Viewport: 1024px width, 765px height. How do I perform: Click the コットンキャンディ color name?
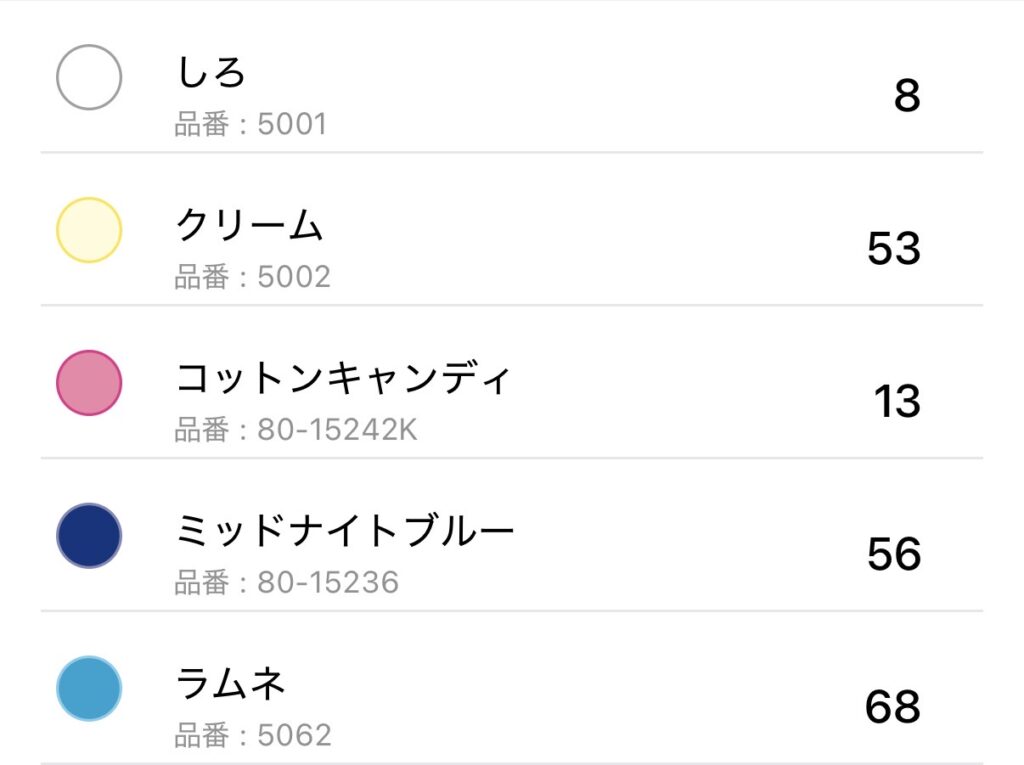[x=343, y=379]
